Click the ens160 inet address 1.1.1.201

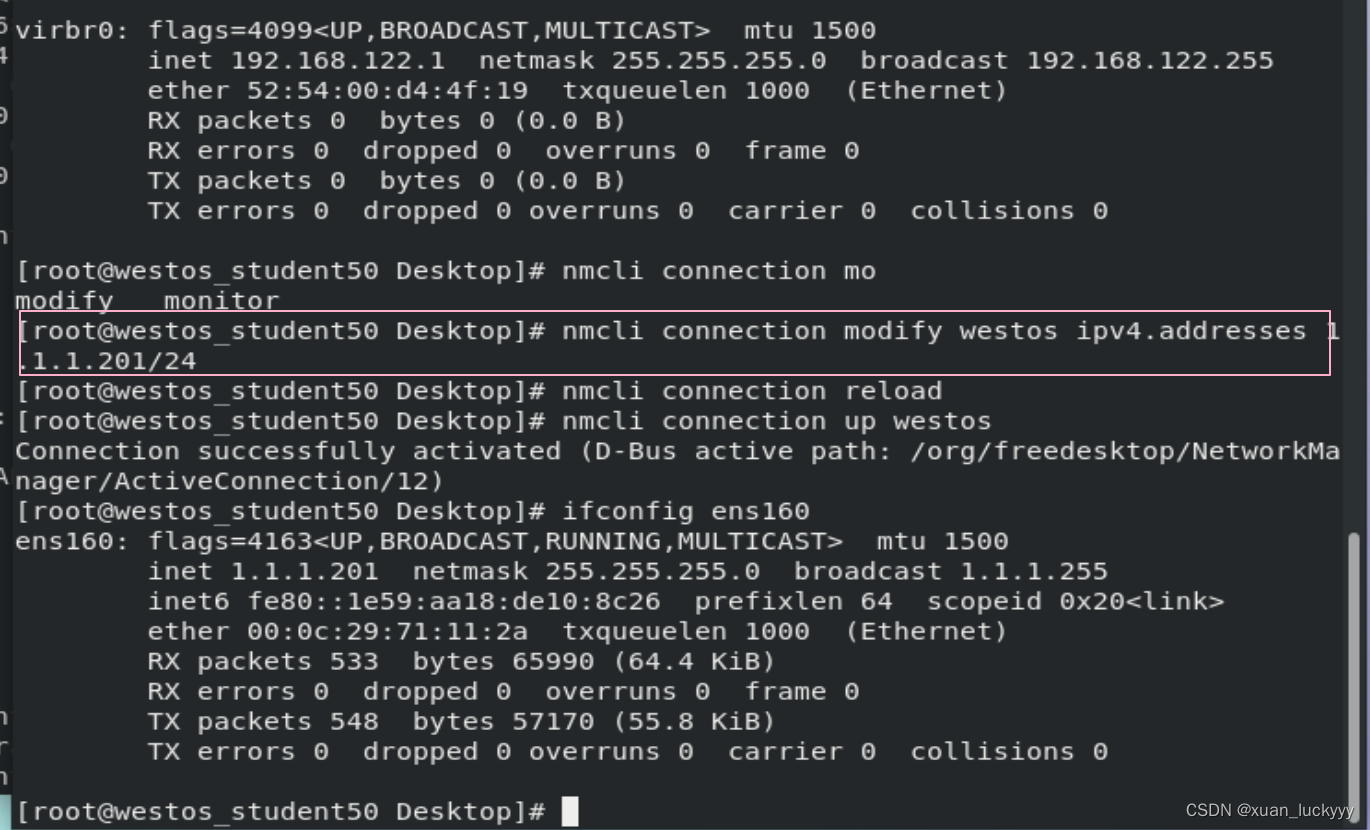305,571
